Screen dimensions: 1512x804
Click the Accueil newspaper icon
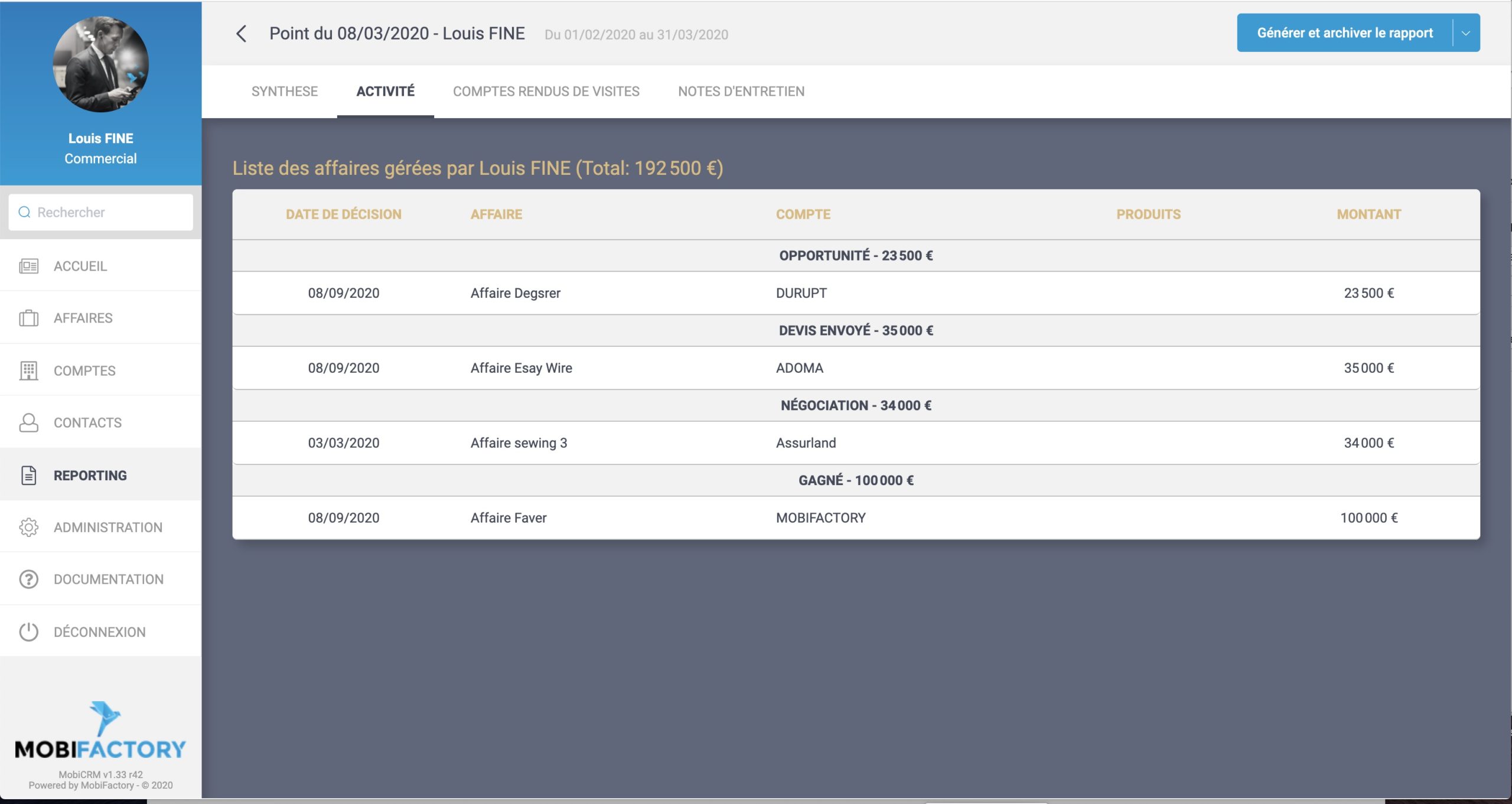[28, 266]
